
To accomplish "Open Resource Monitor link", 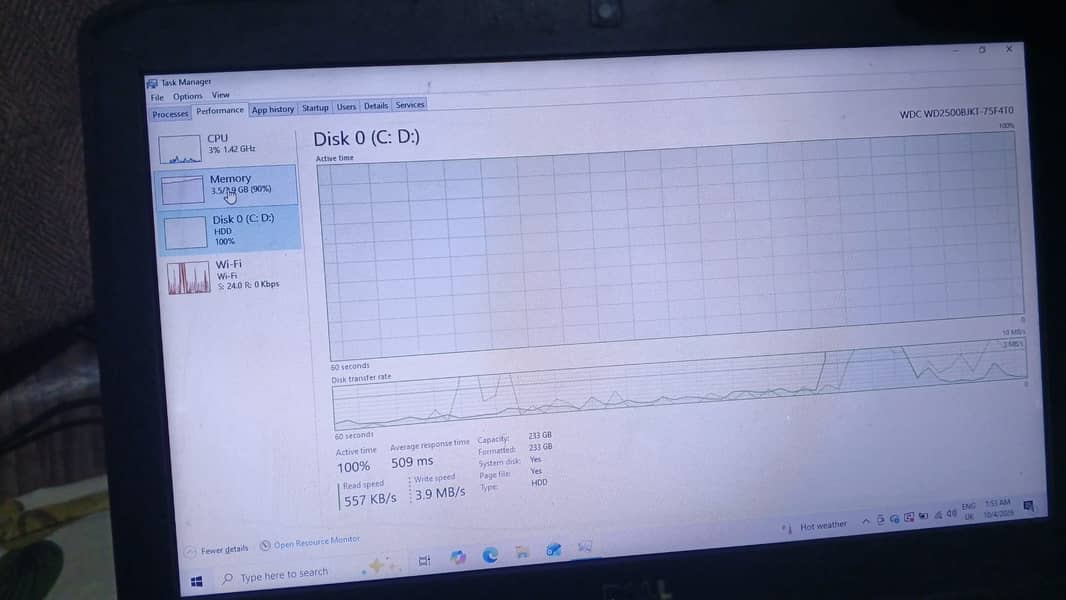I will tap(310, 542).
